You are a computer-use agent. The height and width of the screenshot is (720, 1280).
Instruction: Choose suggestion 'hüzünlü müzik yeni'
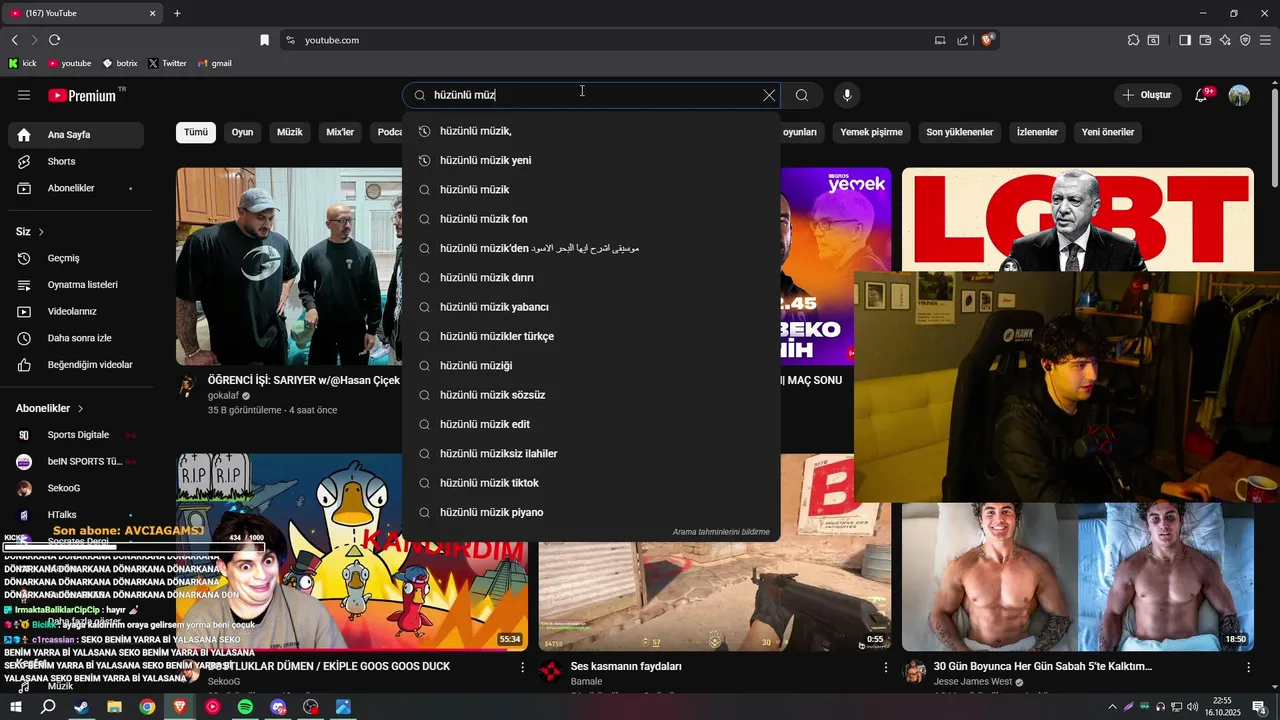[591, 160]
